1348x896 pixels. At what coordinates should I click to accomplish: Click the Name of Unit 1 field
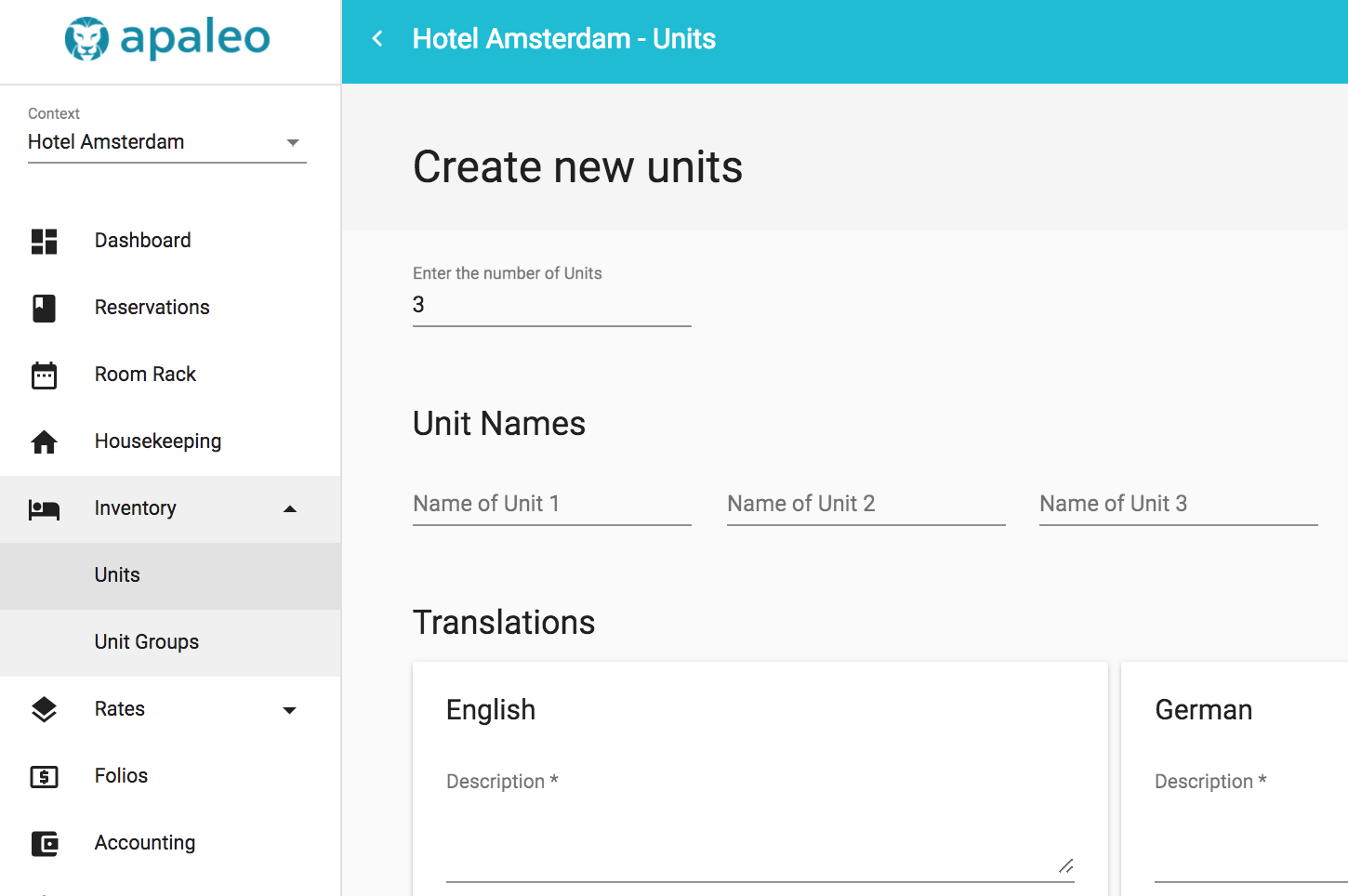click(552, 505)
